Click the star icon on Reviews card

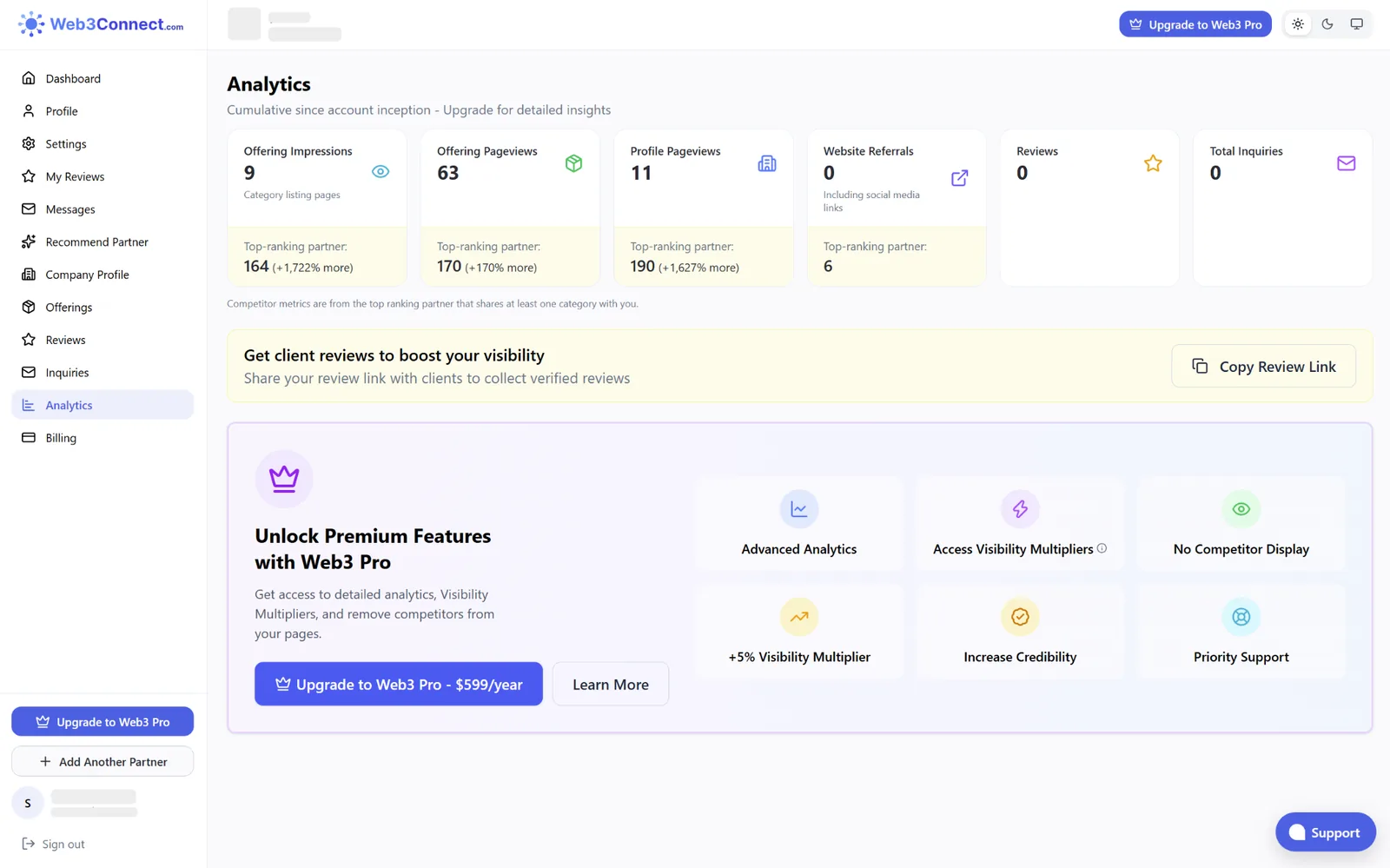click(1153, 163)
